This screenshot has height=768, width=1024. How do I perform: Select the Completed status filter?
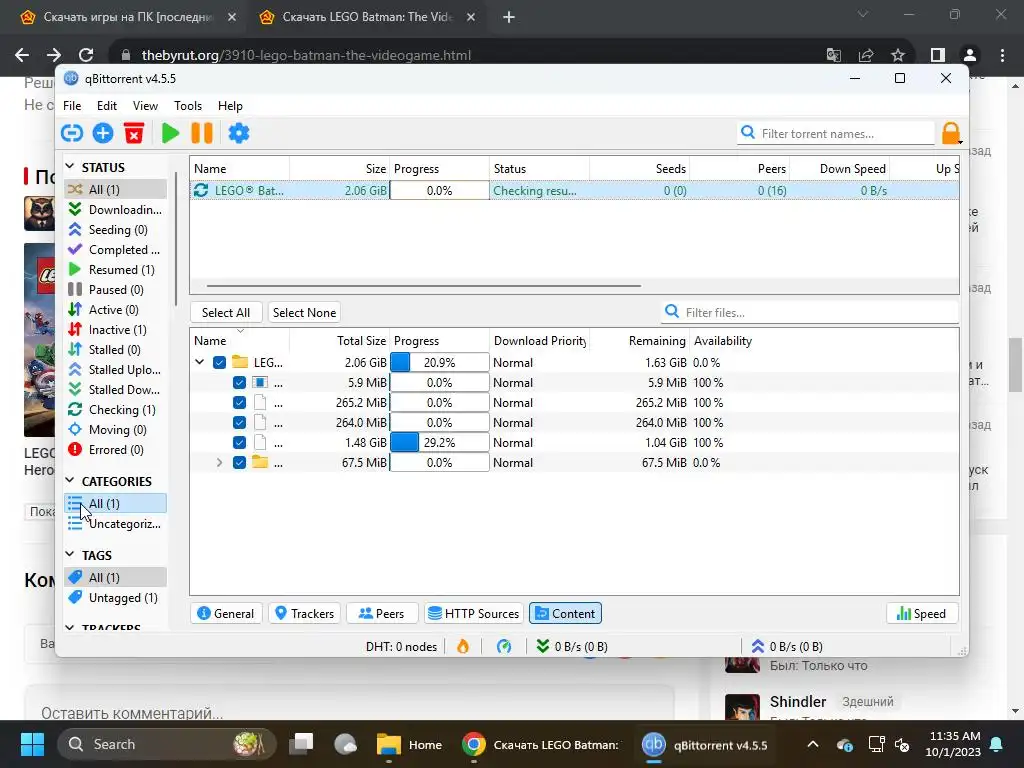(116, 249)
